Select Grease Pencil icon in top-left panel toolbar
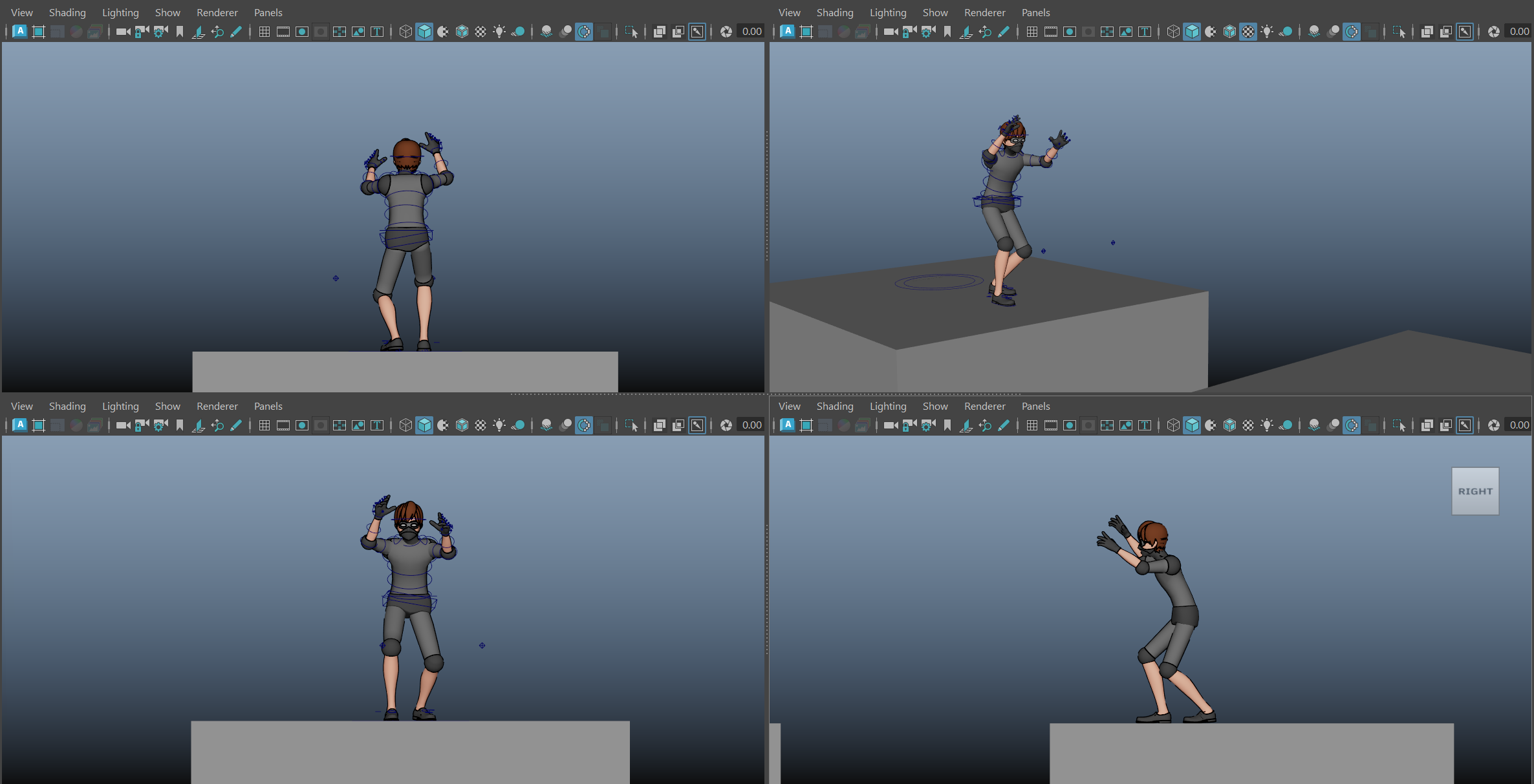The width and height of the screenshot is (1534, 784). click(236, 32)
